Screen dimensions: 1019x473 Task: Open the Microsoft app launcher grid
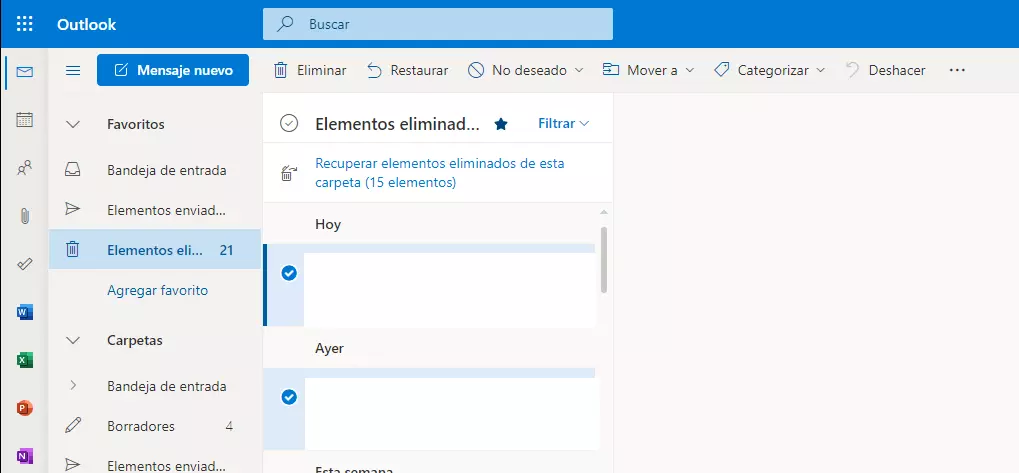click(24, 24)
